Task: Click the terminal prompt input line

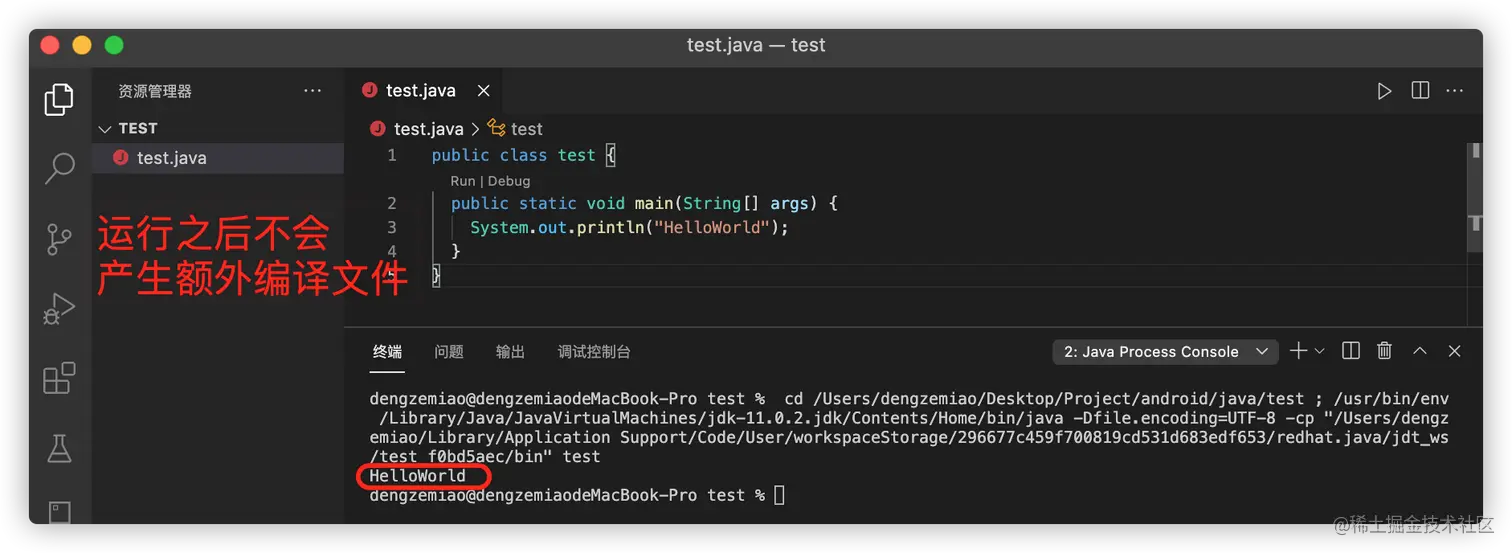Action: pos(577,495)
